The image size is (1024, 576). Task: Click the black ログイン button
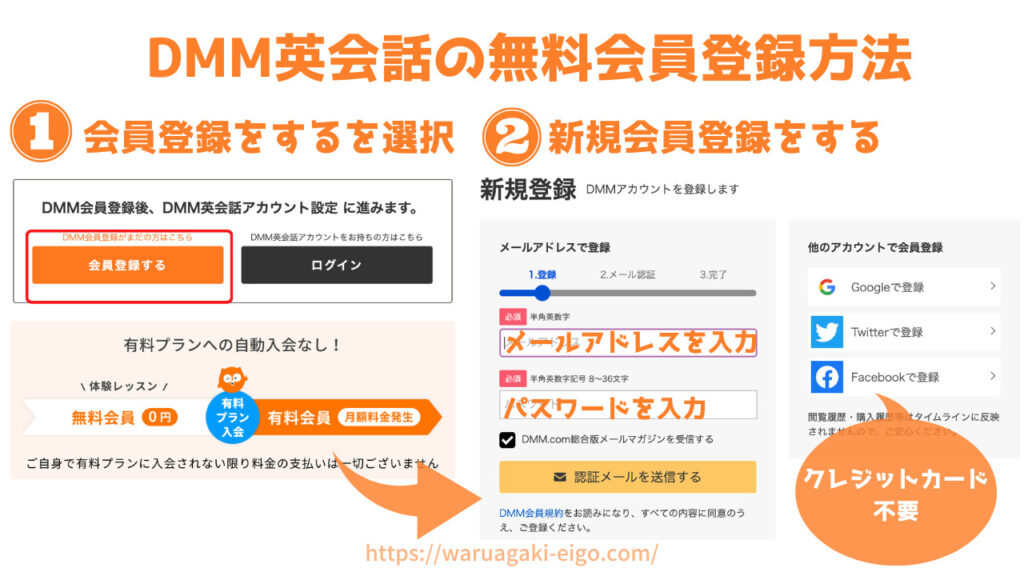pyautogui.click(x=337, y=265)
